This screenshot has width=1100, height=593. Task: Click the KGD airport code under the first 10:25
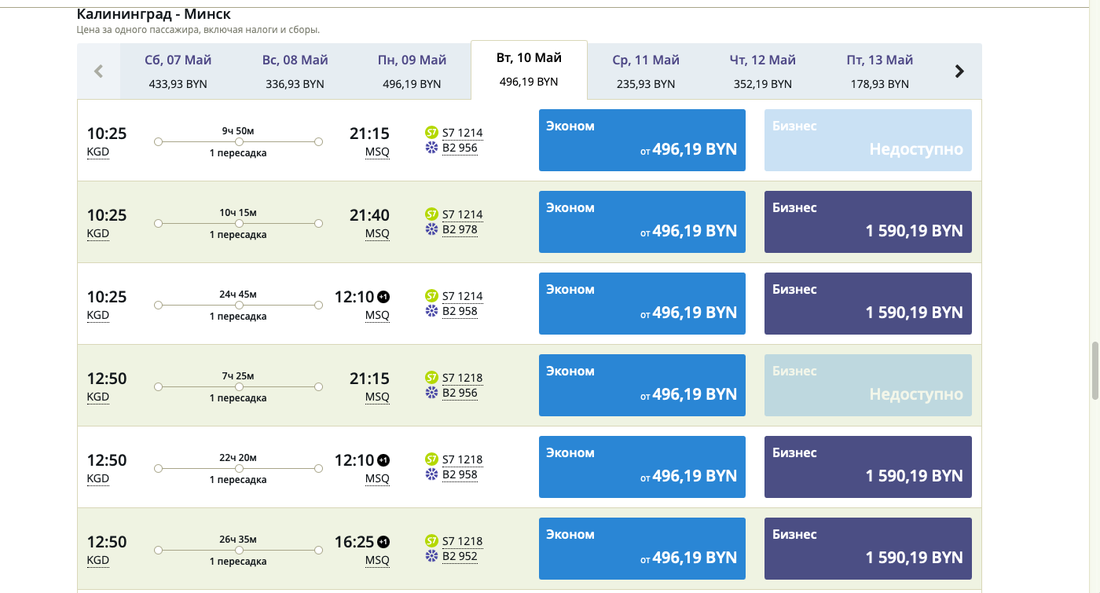(98, 152)
